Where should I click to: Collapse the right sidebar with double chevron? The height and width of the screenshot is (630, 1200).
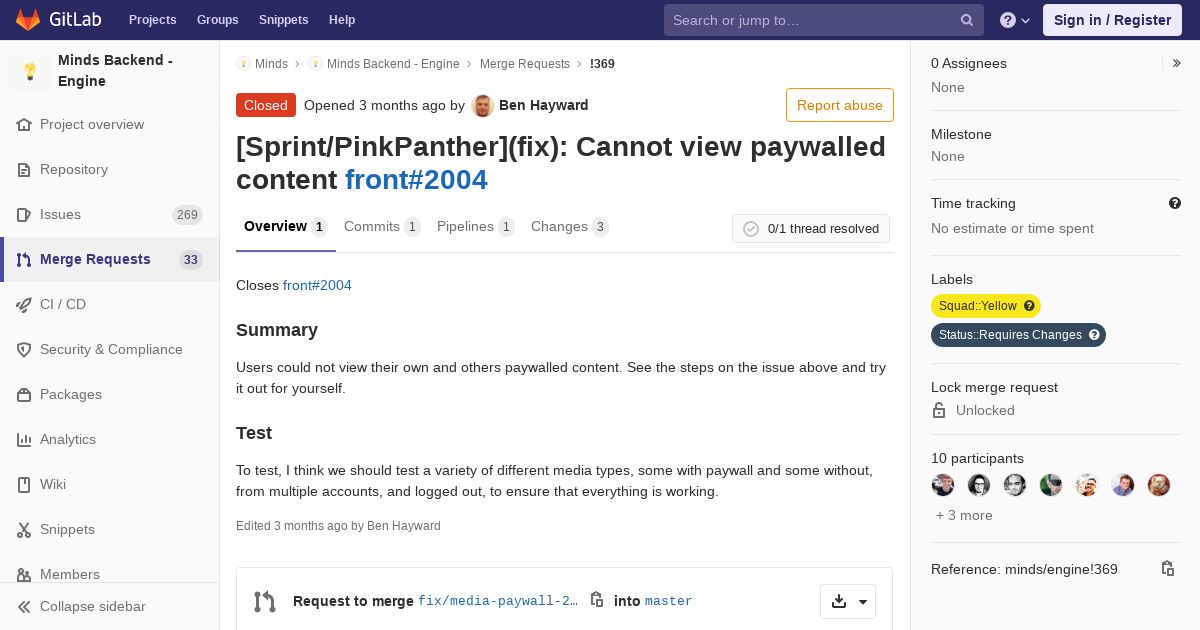[x=1176, y=63]
